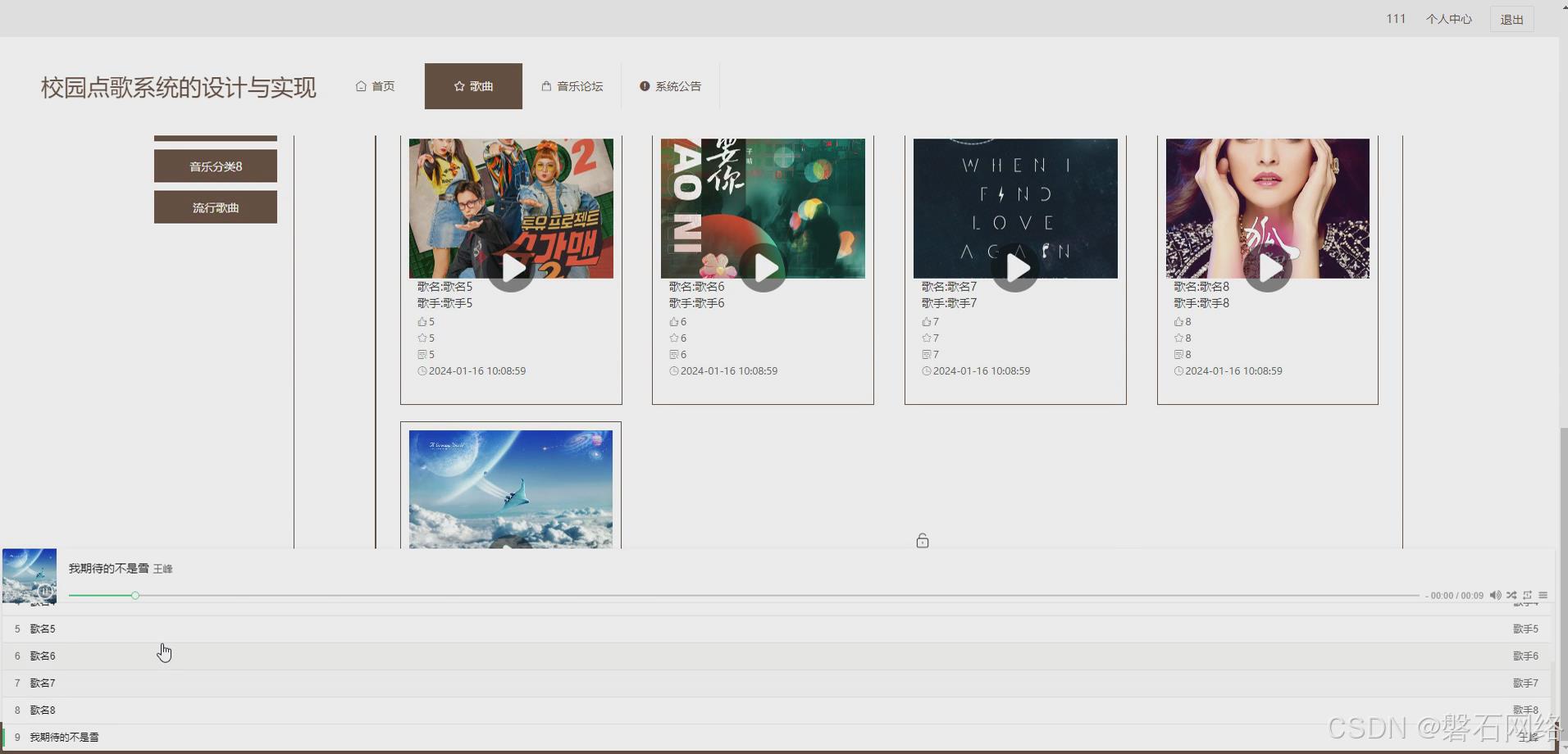Click artist 歌手6 in playlist

pos(1525,656)
